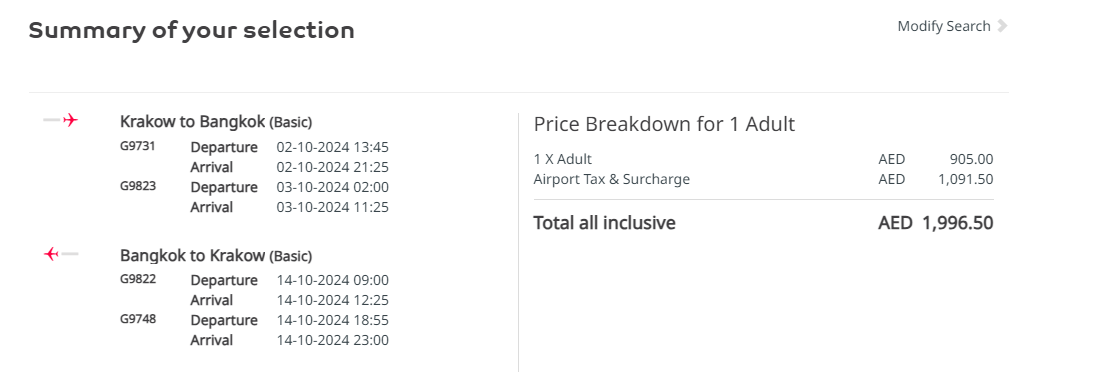
Task: Click the Modify Search chevron arrow
Action: click(1002, 26)
